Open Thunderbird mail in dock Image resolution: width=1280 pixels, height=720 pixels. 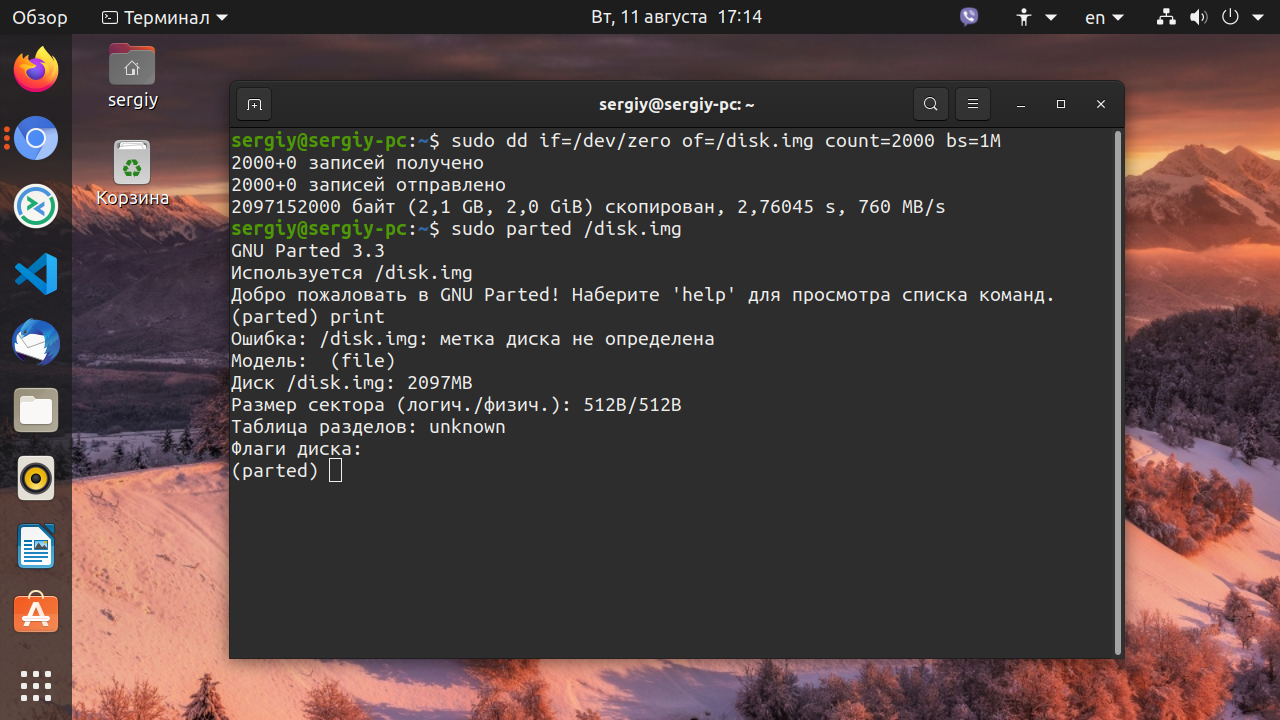(36, 342)
